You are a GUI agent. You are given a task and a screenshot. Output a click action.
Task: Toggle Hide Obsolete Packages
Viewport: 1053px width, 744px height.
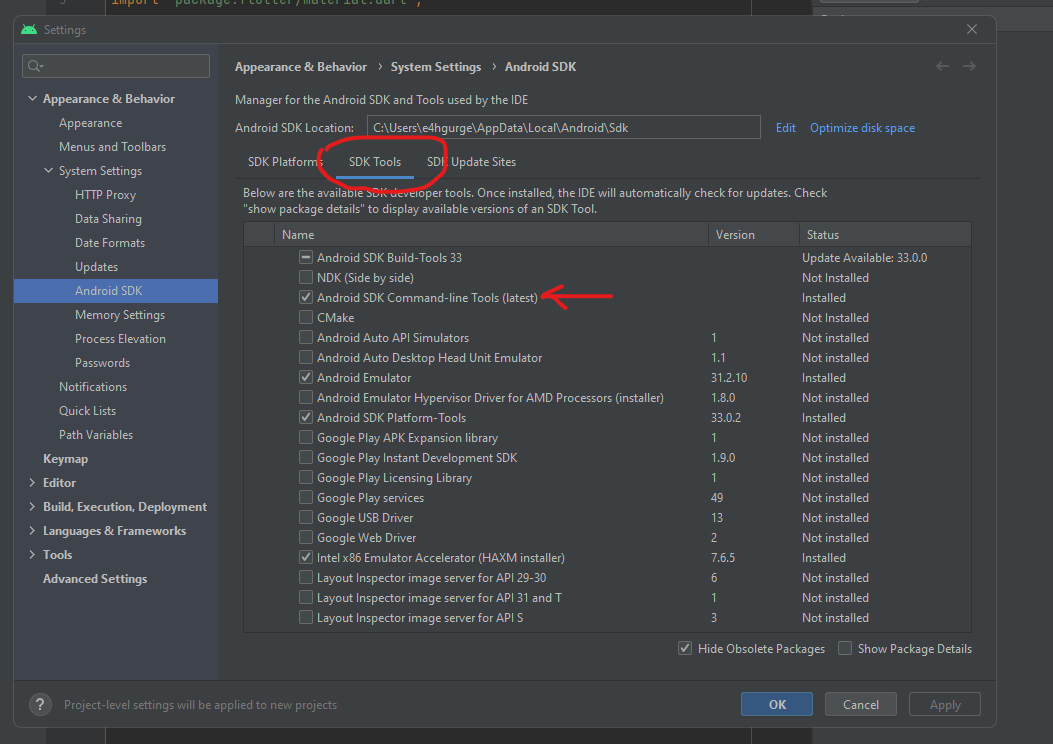[x=685, y=649]
